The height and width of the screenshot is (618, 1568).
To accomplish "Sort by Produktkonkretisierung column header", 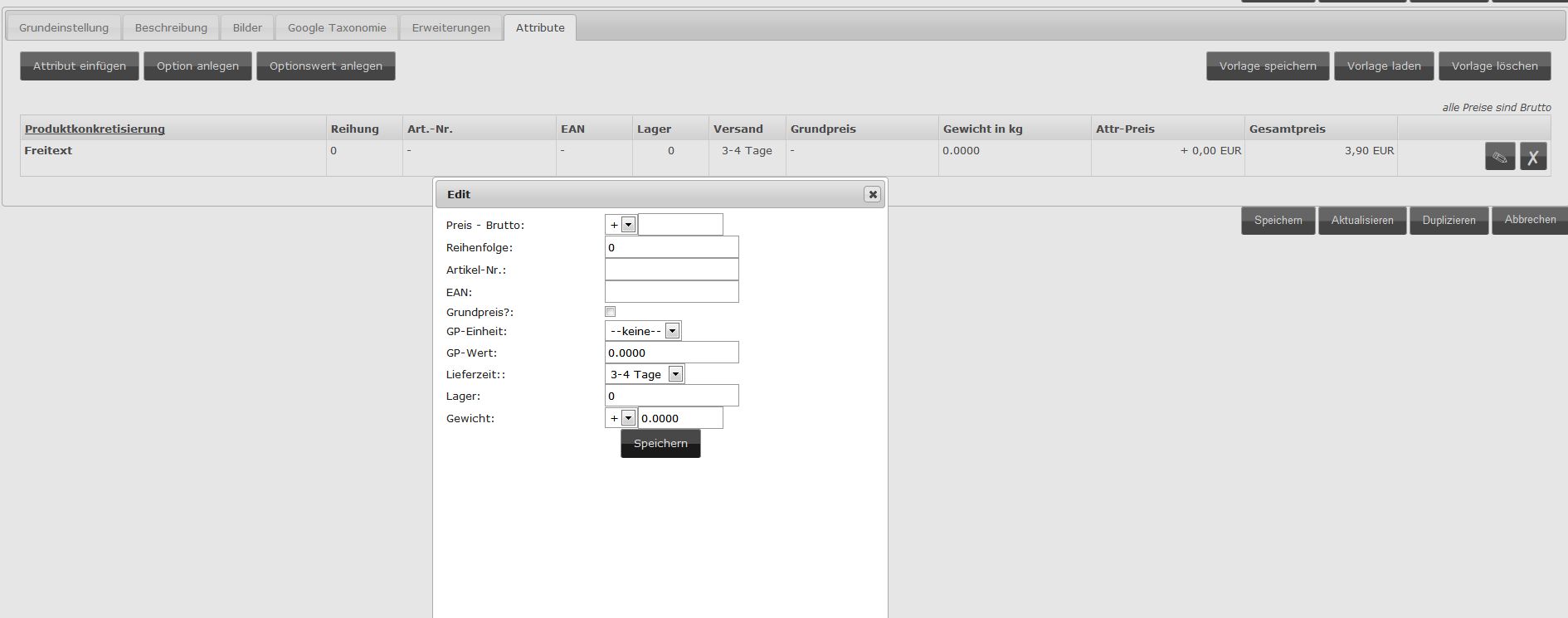I will (x=95, y=129).
